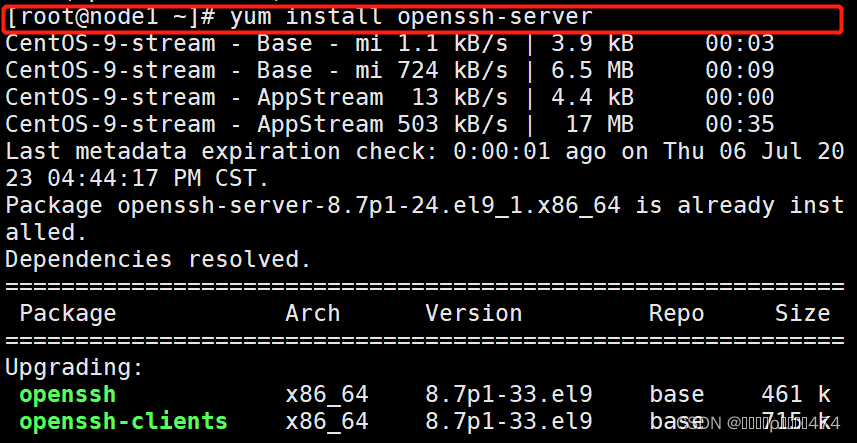Click the Repo column header
Image resolution: width=857 pixels, height=443 pixels.
(677, 314)
